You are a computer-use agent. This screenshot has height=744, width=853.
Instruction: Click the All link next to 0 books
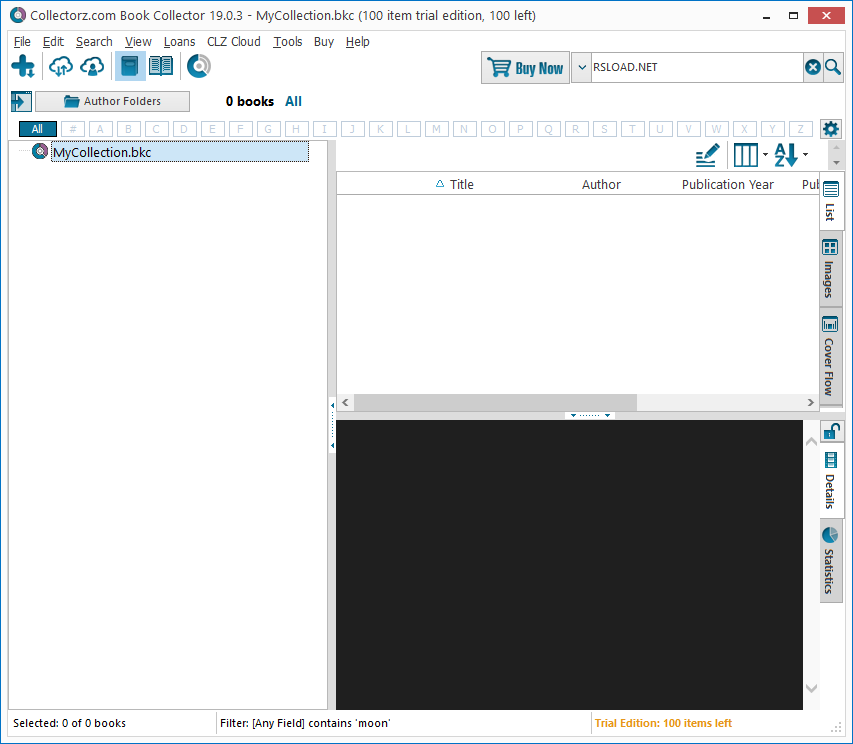coord(293,101)
